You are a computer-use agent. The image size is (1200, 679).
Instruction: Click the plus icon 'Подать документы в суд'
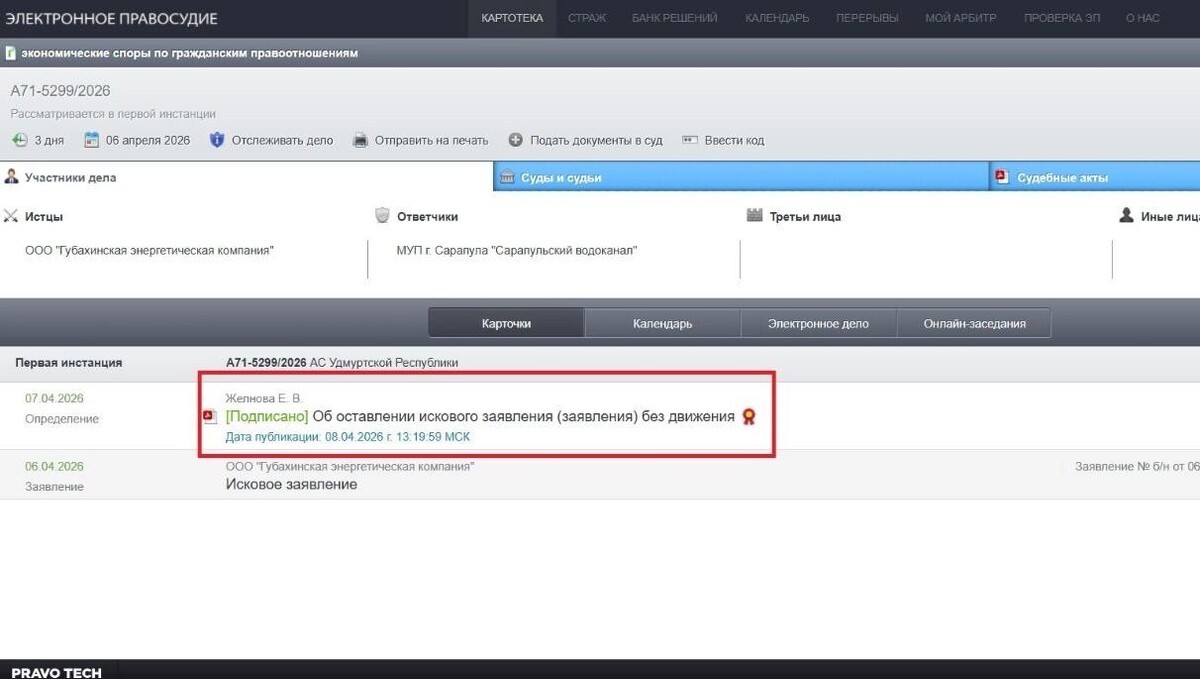[515, 140]
